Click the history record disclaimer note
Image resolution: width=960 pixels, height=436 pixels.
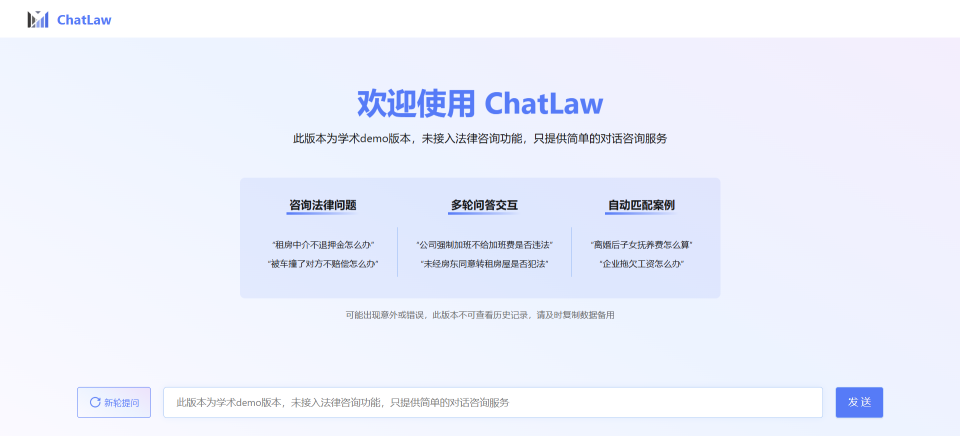(x=480, y=315)
